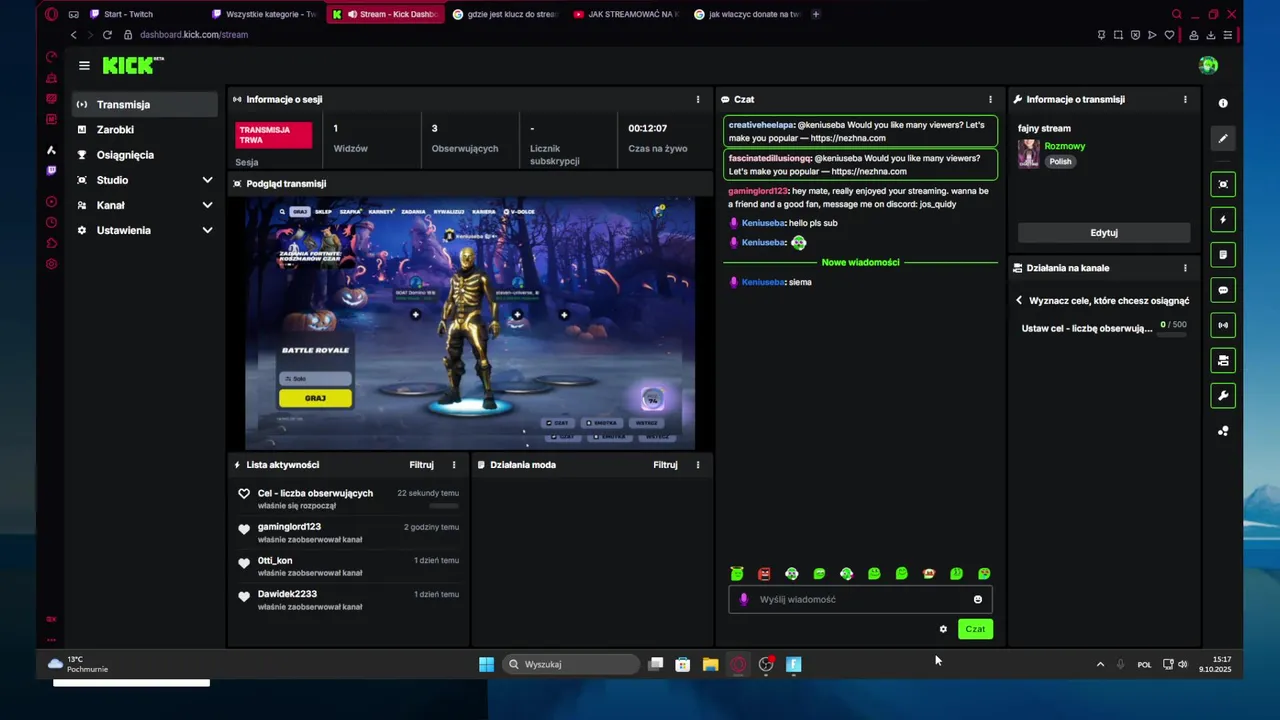
Task: Click the info icon in the right toolbar
Action: [x=1223, y=103]
